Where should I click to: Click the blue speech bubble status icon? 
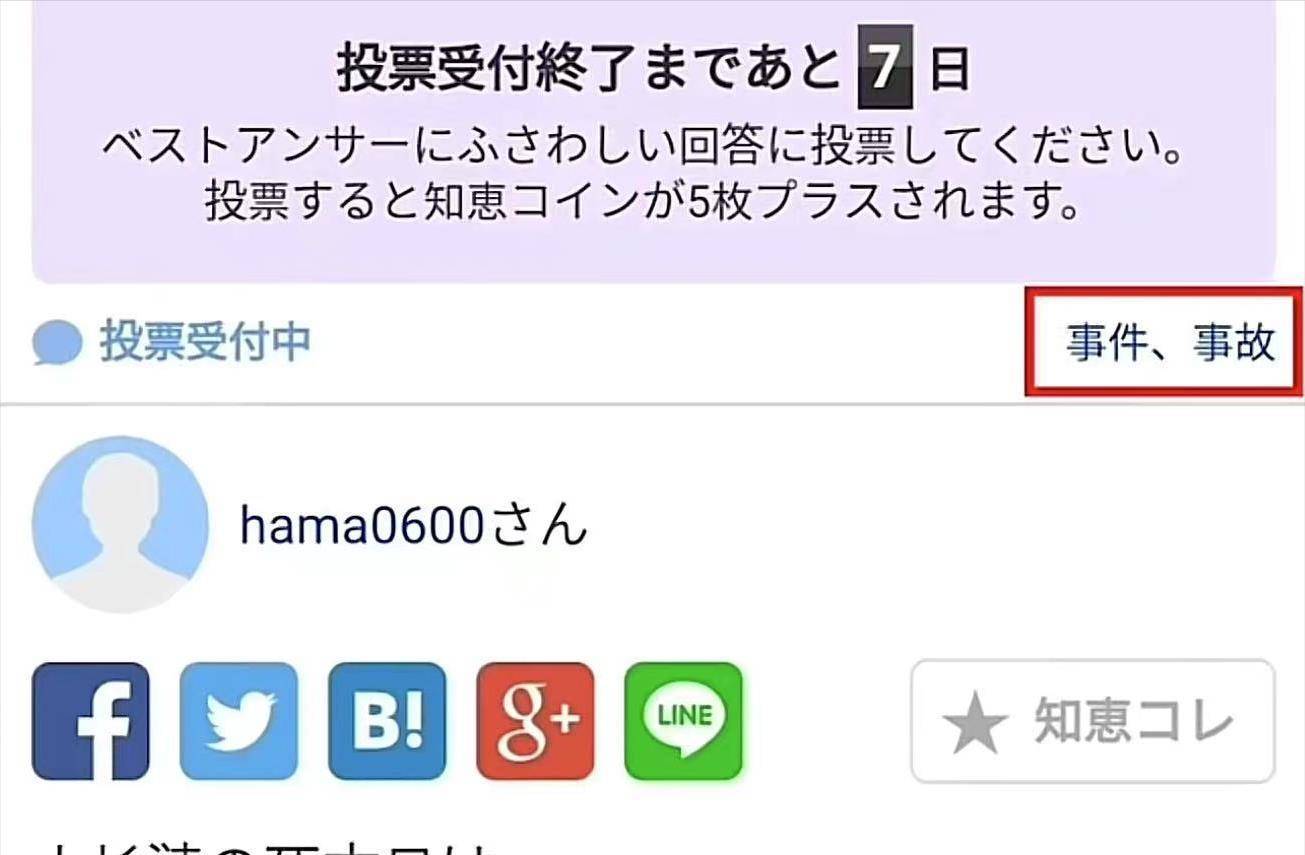click(x=56, y=344)
